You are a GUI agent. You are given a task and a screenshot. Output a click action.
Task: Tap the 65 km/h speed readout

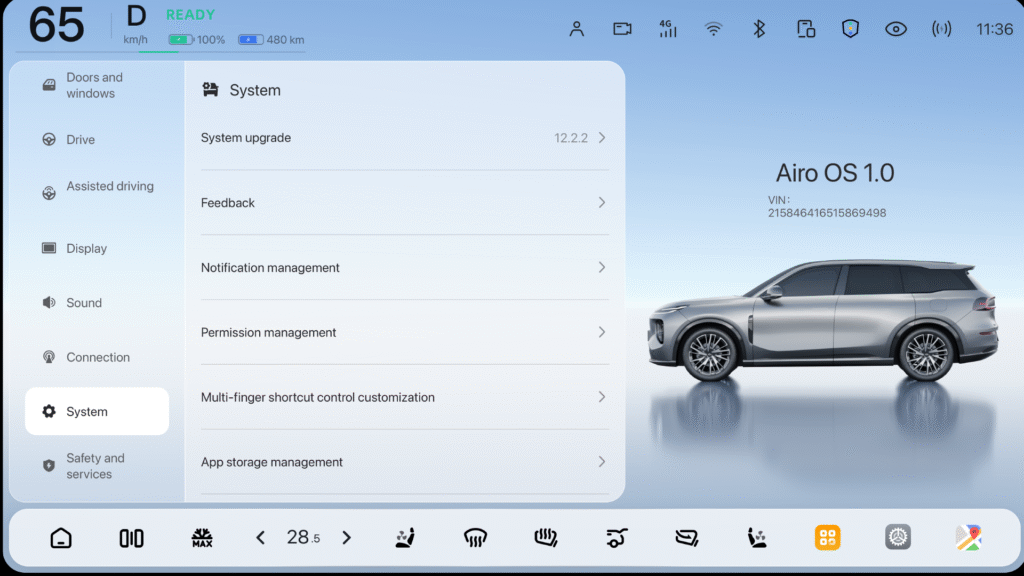pos(57,25)
